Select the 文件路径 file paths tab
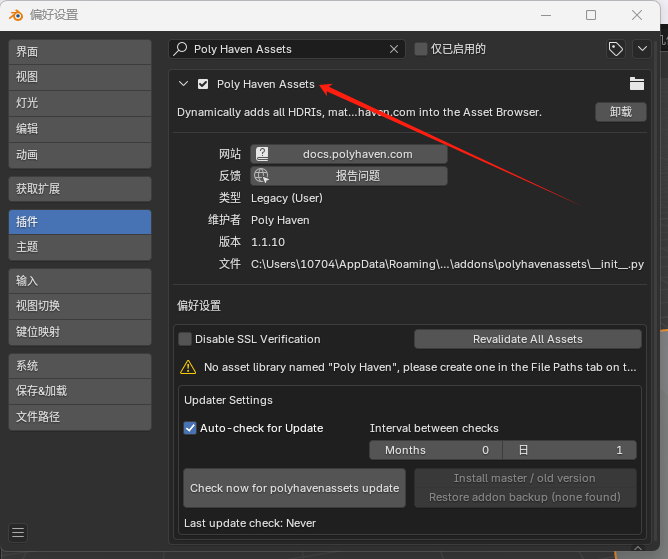The image size is (668, 559). (x=80, y=417)
